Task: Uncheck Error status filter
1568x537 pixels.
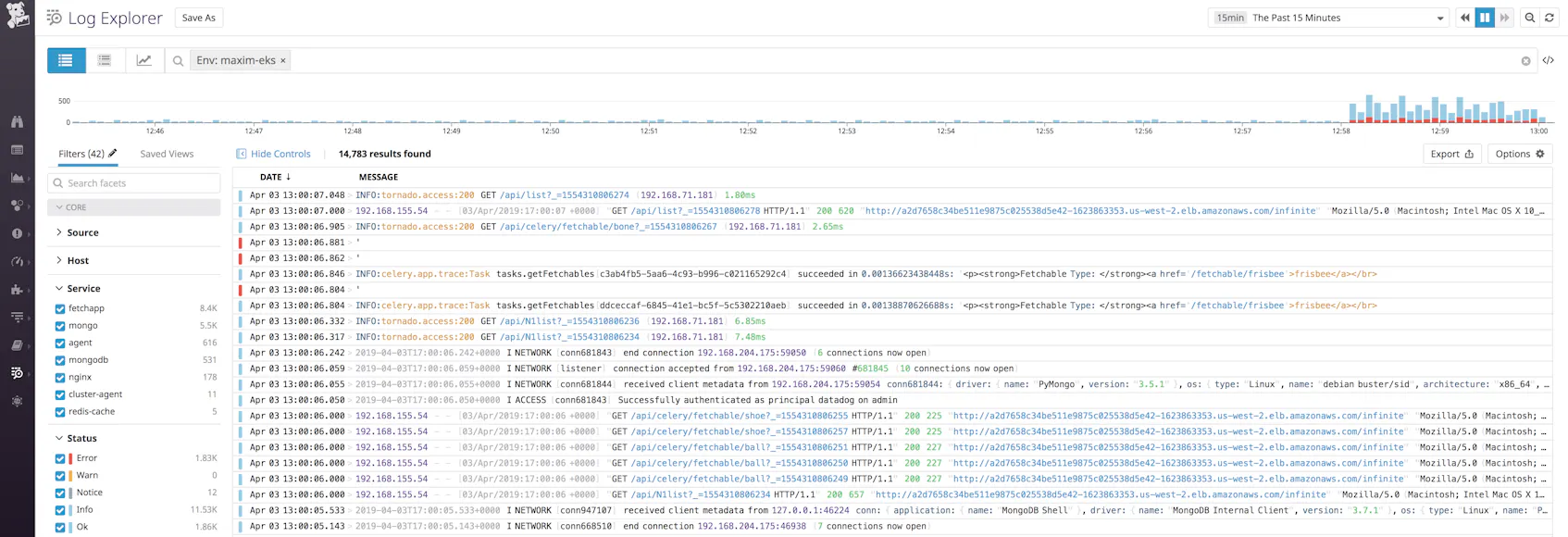Action: tap(60, 458)
